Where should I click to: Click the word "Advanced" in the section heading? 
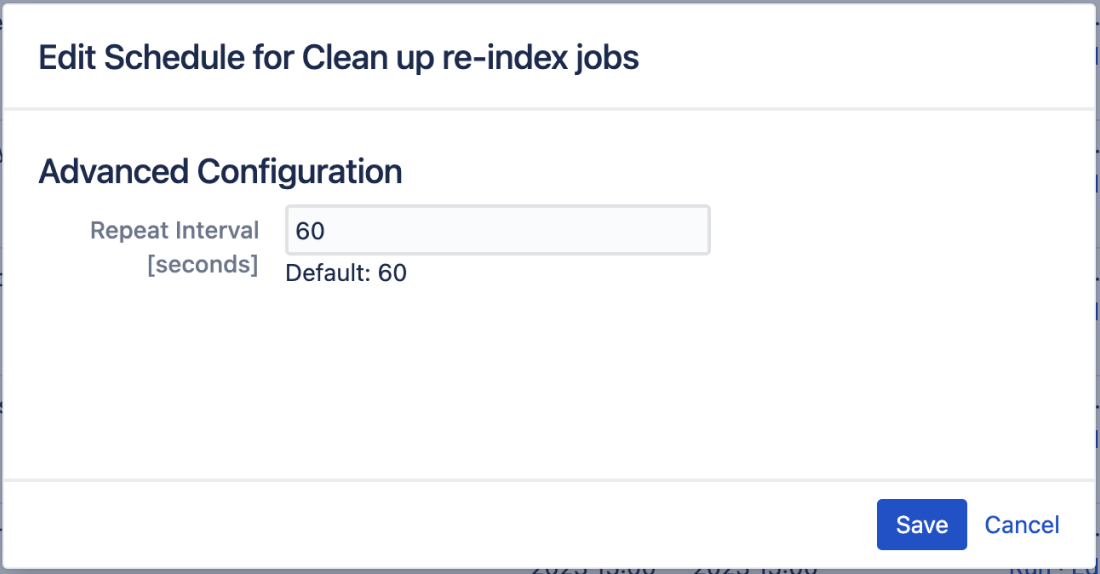pos(113,172)
